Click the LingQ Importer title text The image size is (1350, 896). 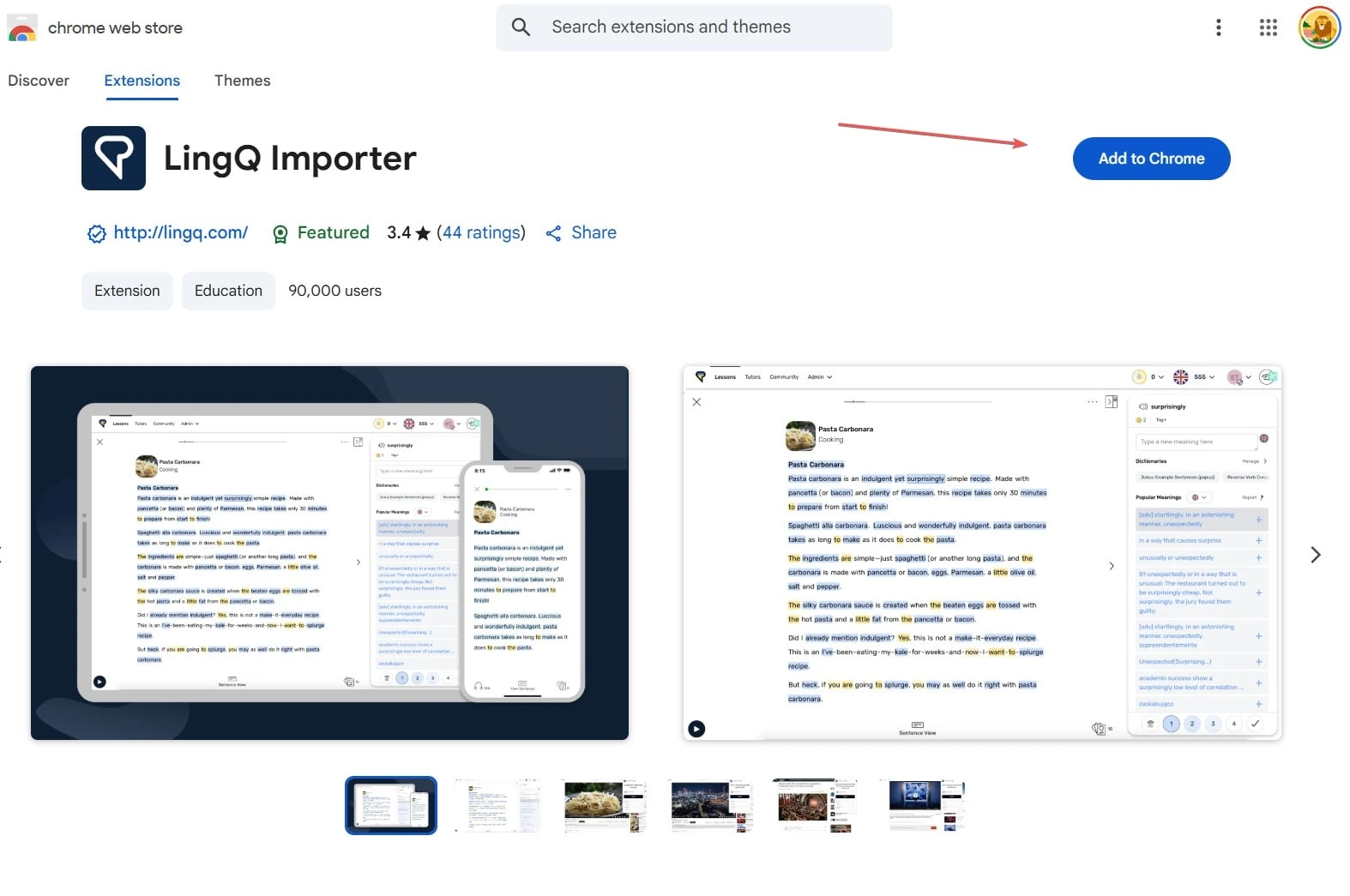click(x=290, y=159)
